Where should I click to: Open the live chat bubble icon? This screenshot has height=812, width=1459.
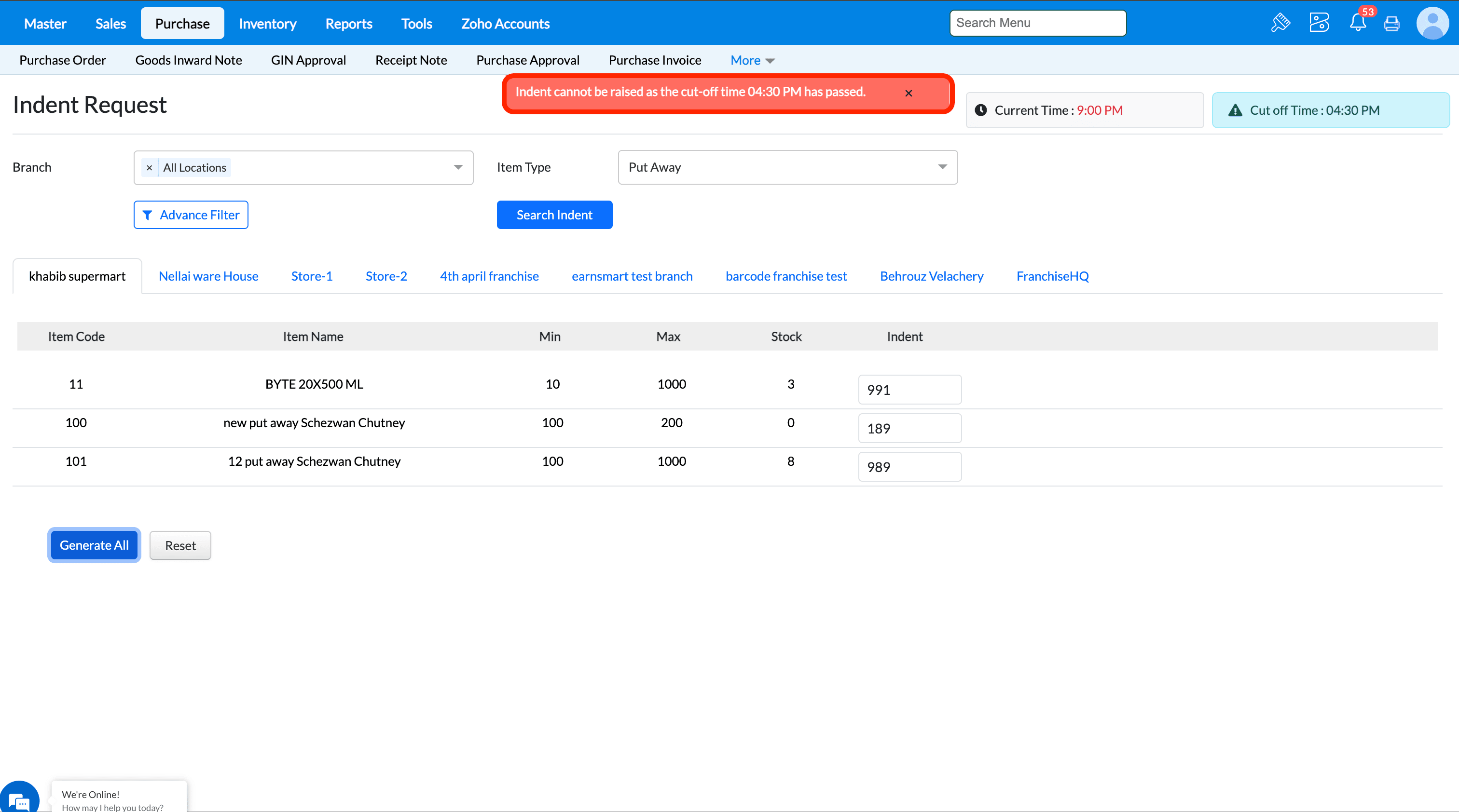pyautogui.click(x=19, y=799)
